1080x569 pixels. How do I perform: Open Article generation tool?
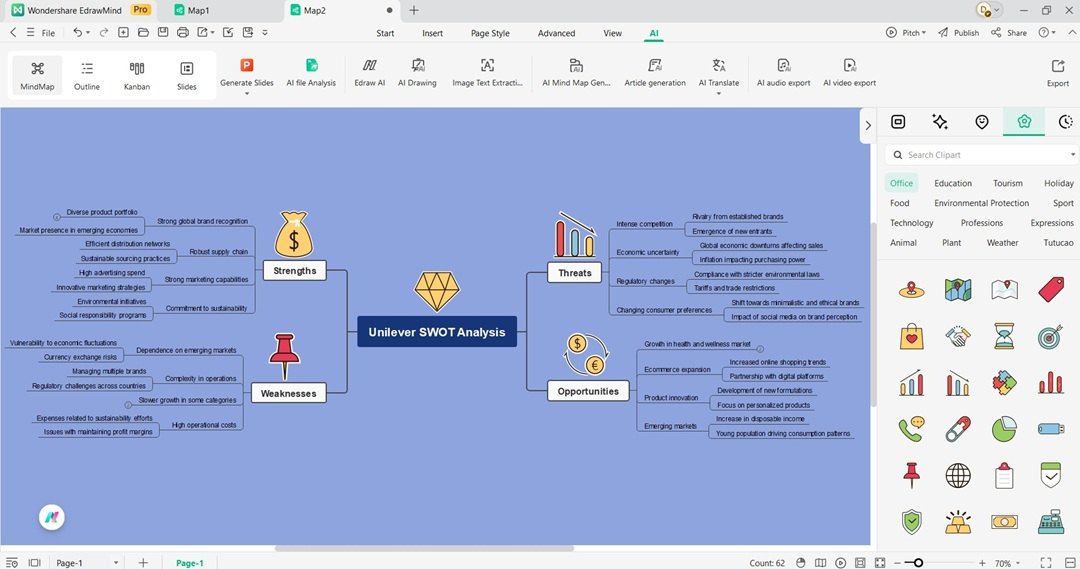655,72
